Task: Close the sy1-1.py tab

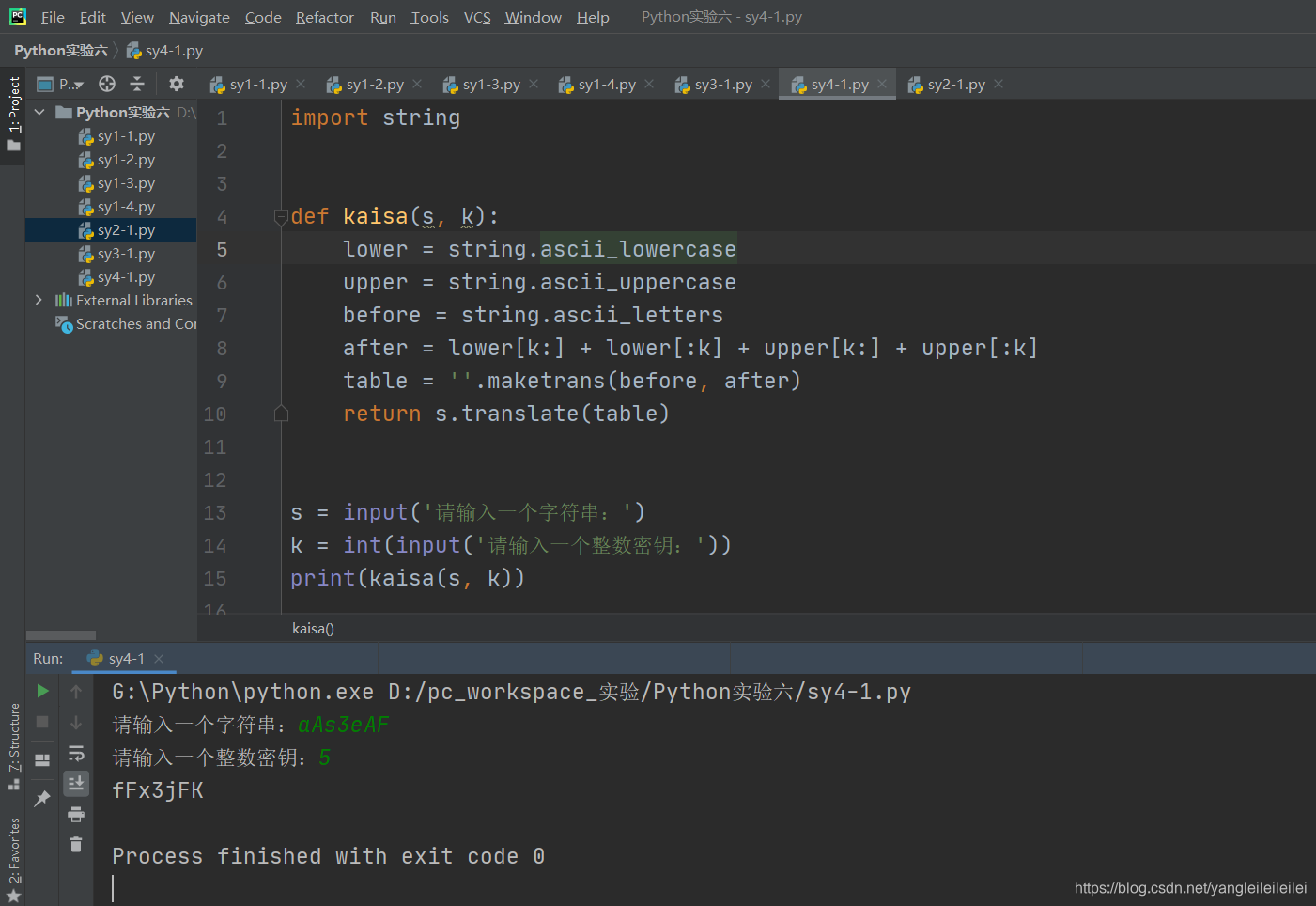Action: [x=301, y=84]
